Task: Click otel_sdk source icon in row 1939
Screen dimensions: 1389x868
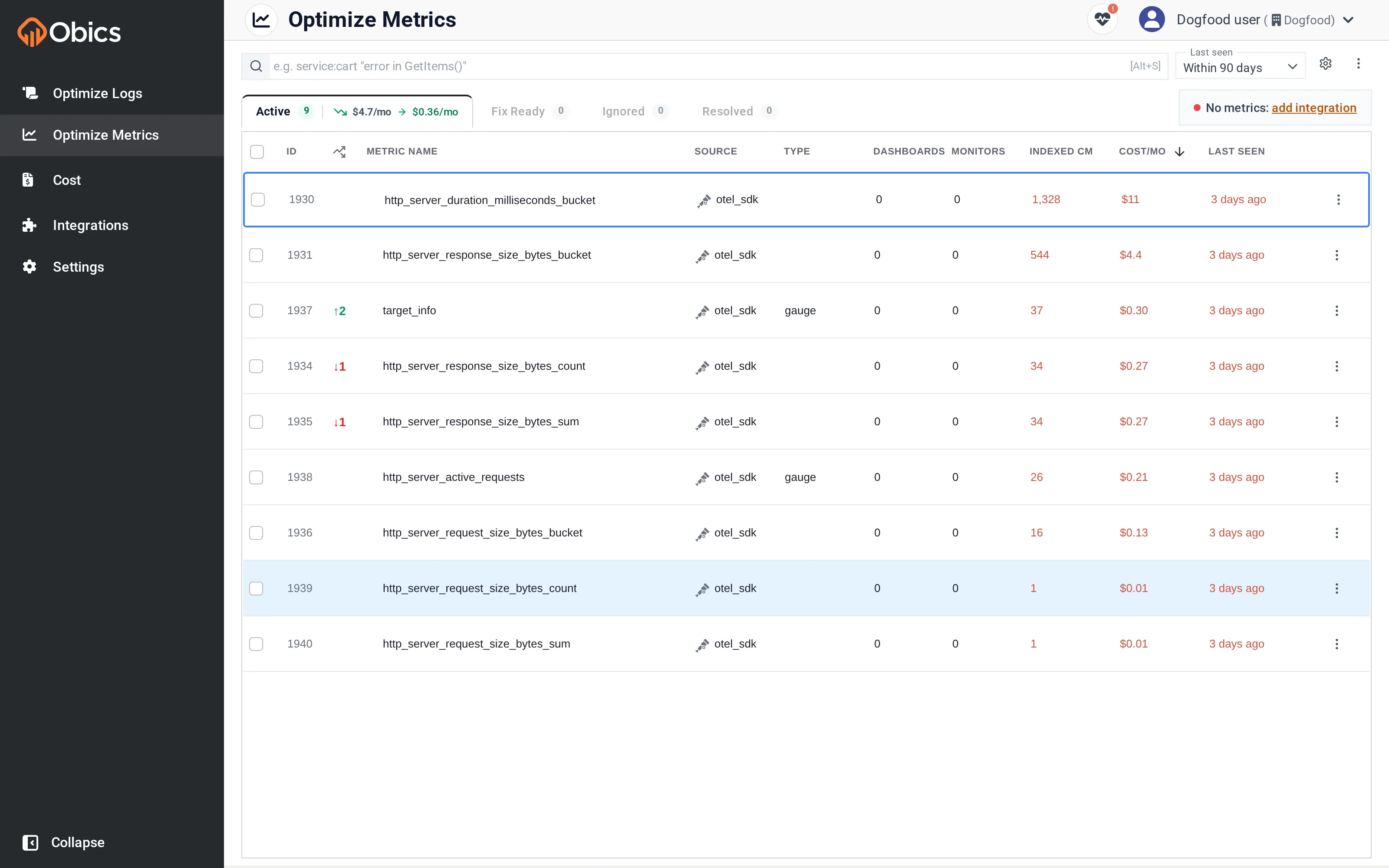Action: (x=702, y=590)
